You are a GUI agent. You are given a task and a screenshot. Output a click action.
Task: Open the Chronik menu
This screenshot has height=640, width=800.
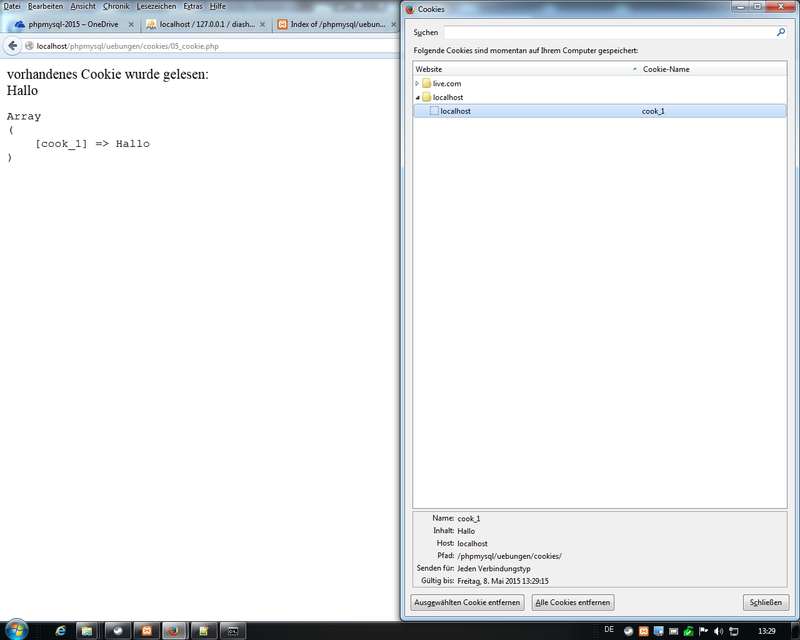point(116,6)
